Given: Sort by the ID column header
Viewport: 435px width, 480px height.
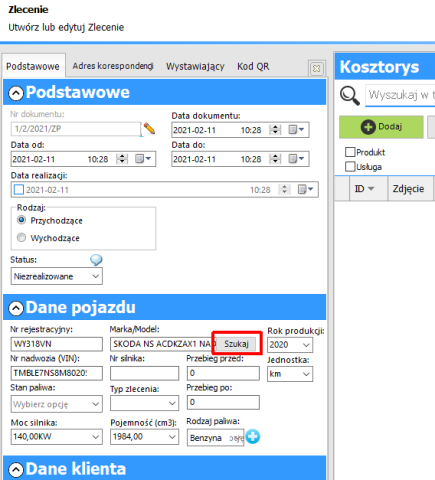Looking at the screenshot, I should 369,189.
